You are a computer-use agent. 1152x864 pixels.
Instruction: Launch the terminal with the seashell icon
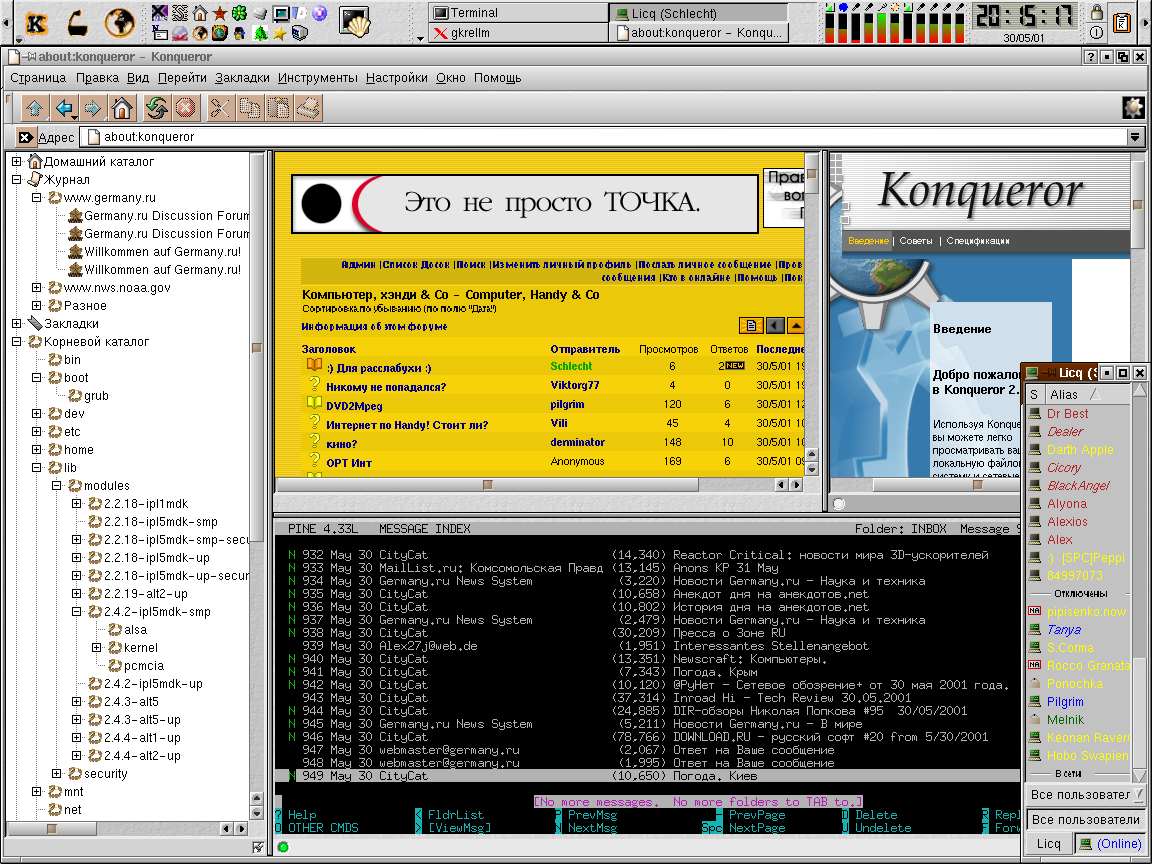click(354, 23)
